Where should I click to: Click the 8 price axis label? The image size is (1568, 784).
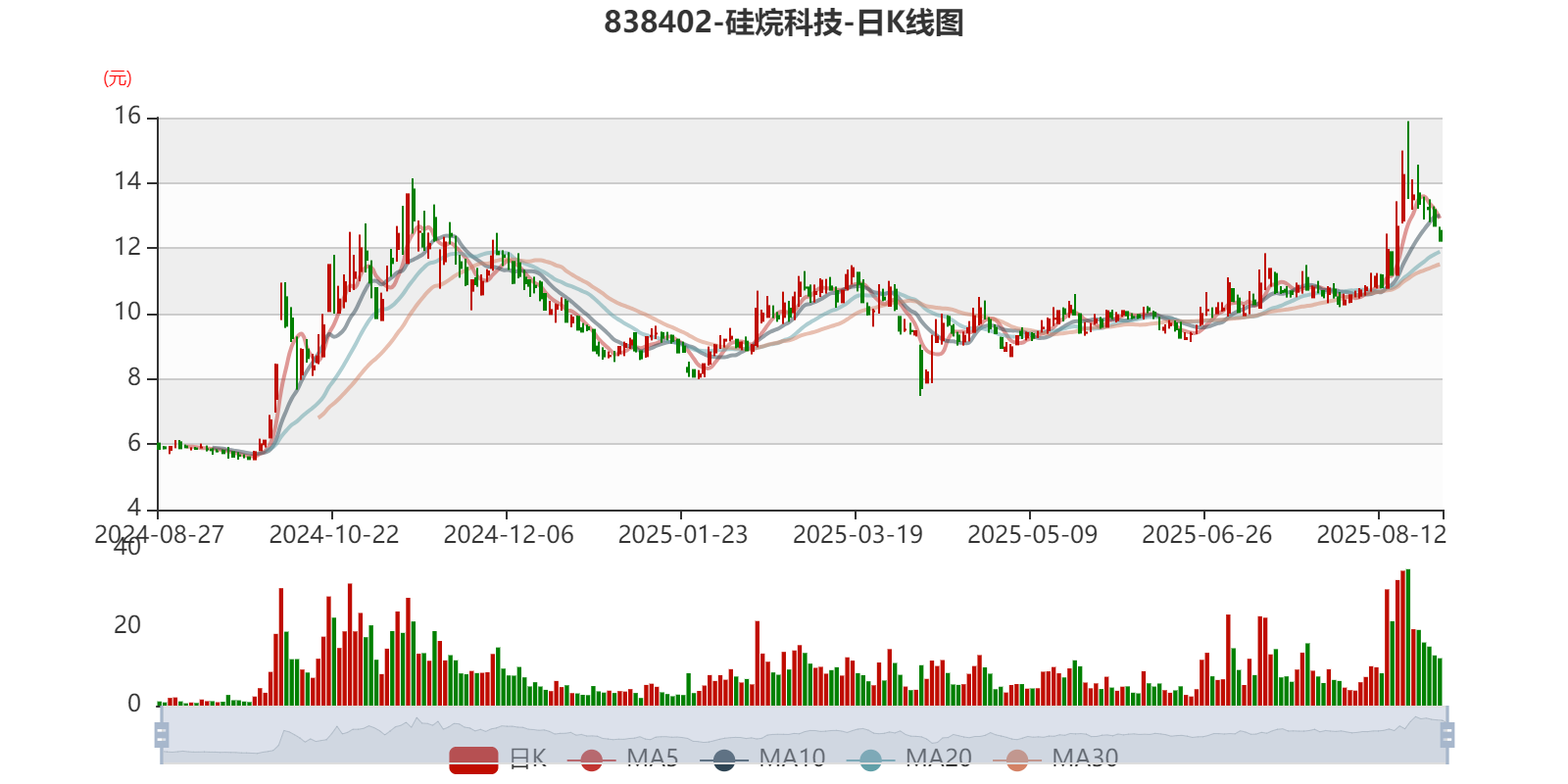pos(134,378)
